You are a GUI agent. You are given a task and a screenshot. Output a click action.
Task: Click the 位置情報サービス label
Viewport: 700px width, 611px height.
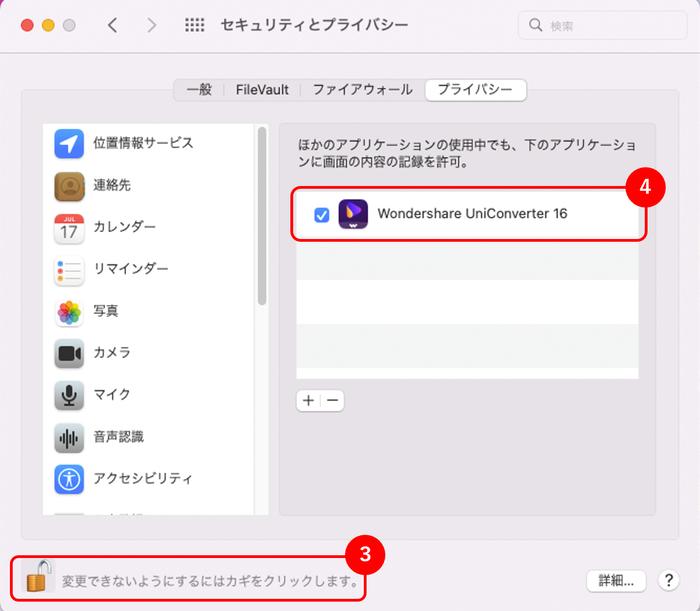tap(143, 143)
